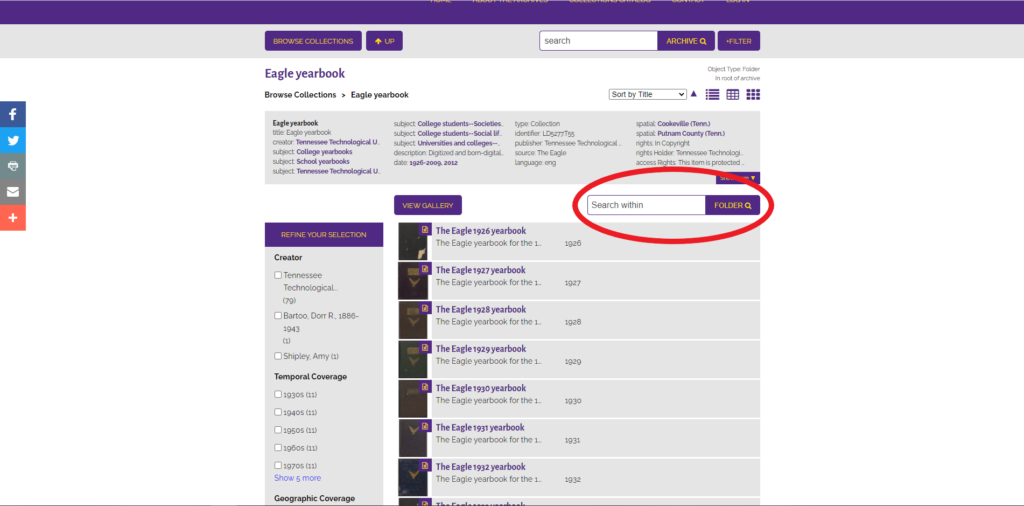
Task: Open The Eagle 1932 yearbook link
Action: pos(481,466)
